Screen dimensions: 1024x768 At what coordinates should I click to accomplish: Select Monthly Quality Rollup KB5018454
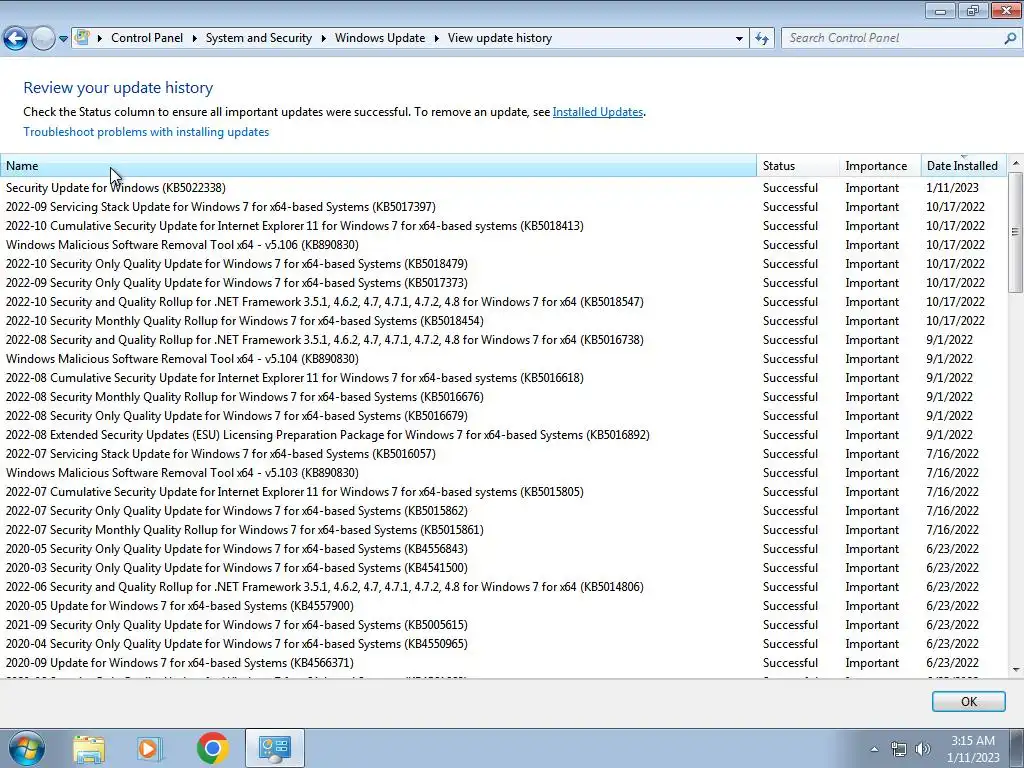pyautogui.click(x=503, y=321)
